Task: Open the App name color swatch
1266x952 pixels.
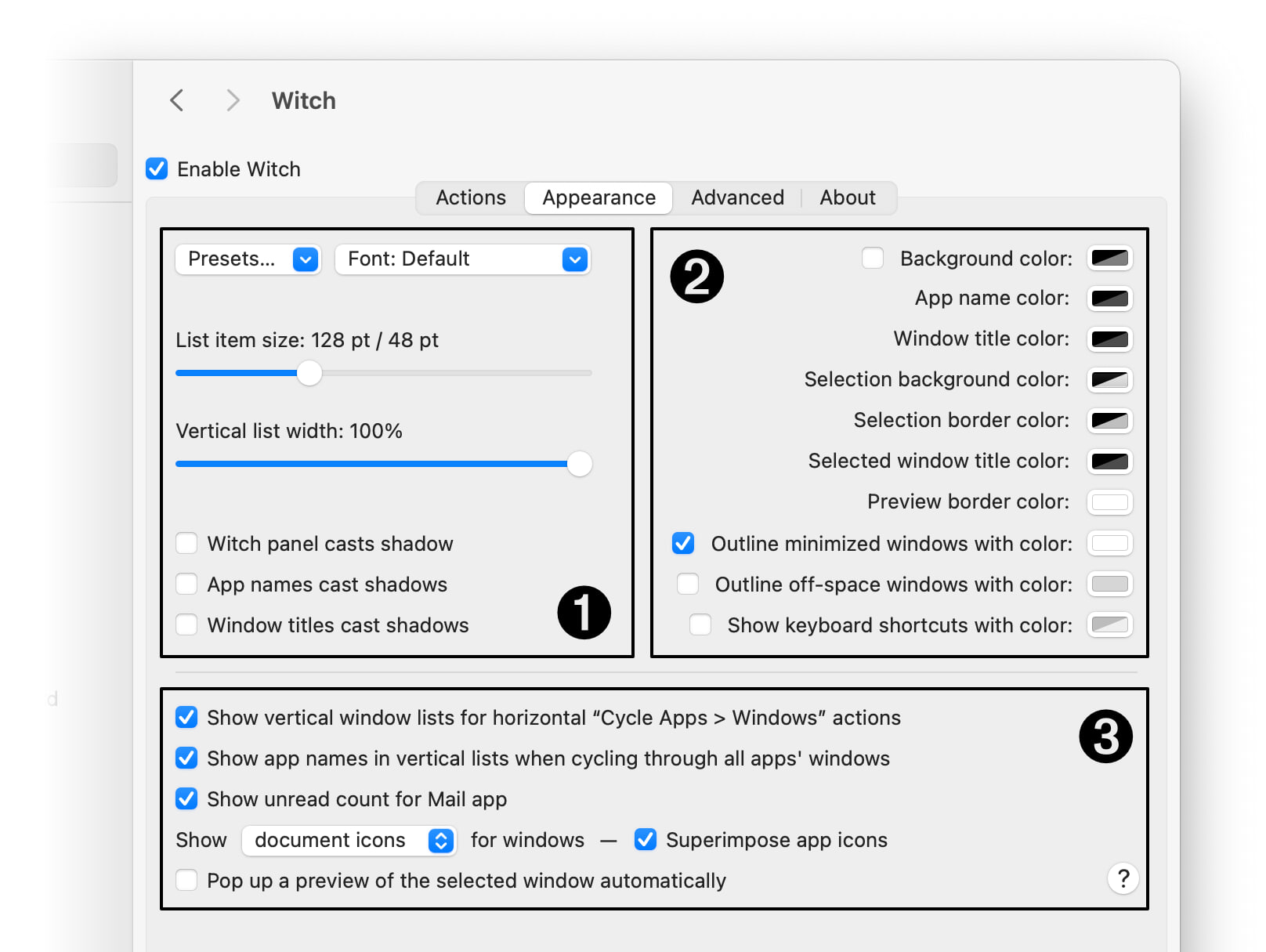Action: [1110, 299]
